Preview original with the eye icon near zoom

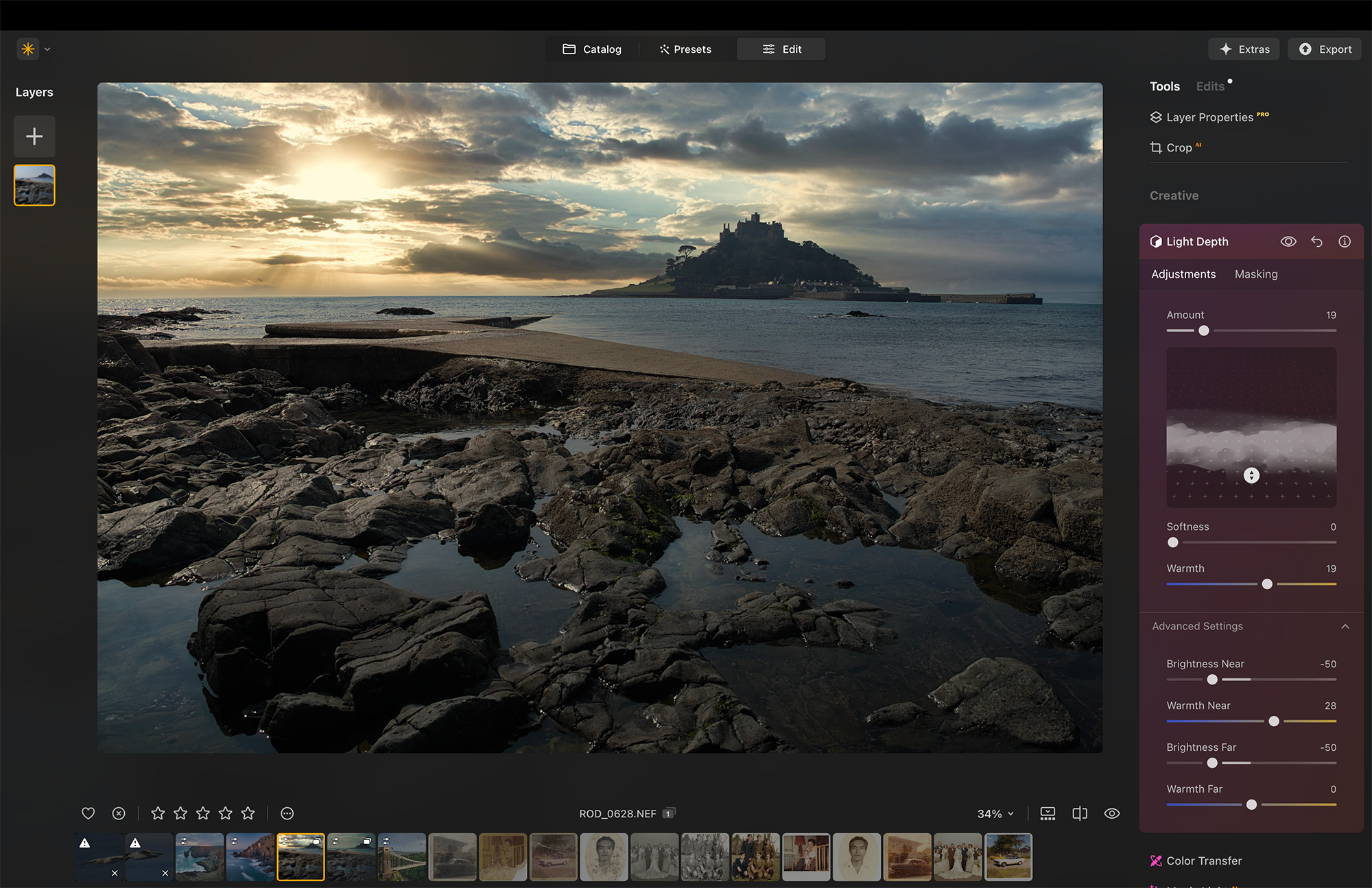point(1112,813)
